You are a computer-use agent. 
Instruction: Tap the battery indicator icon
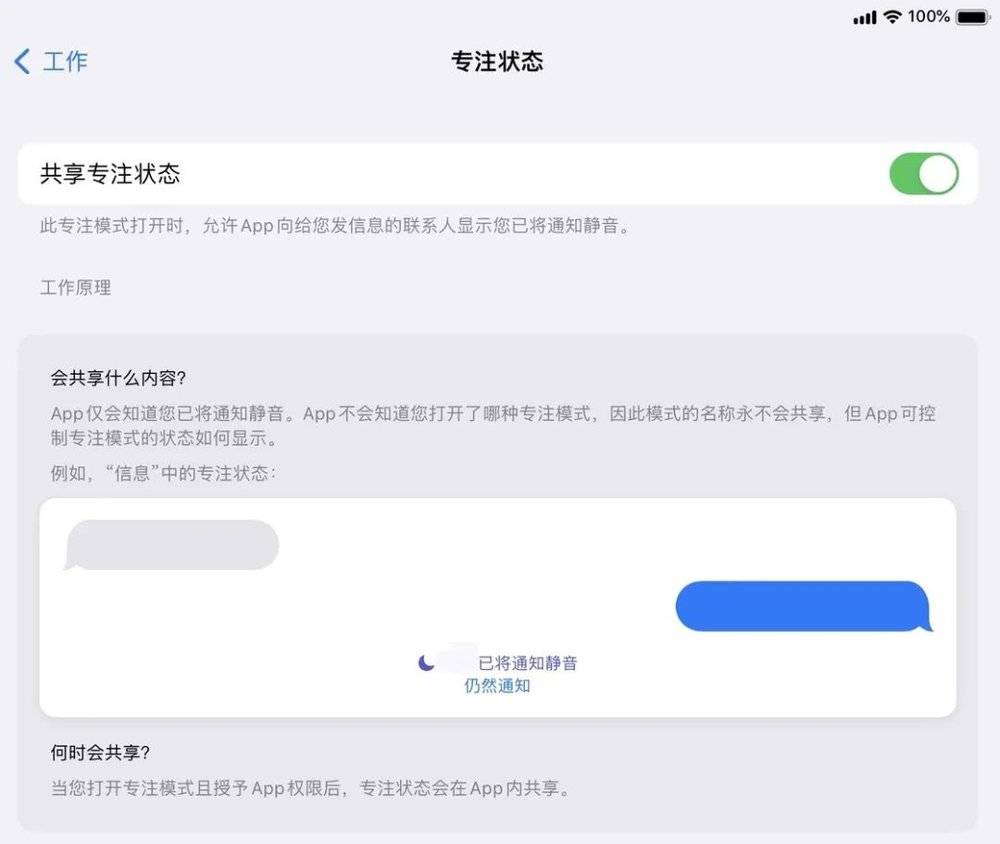pyautogui.click(x=973, y=17)
